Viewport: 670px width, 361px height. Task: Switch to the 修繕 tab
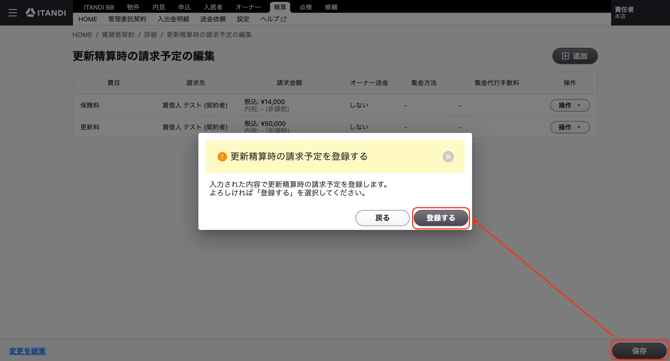click(331, 7)
